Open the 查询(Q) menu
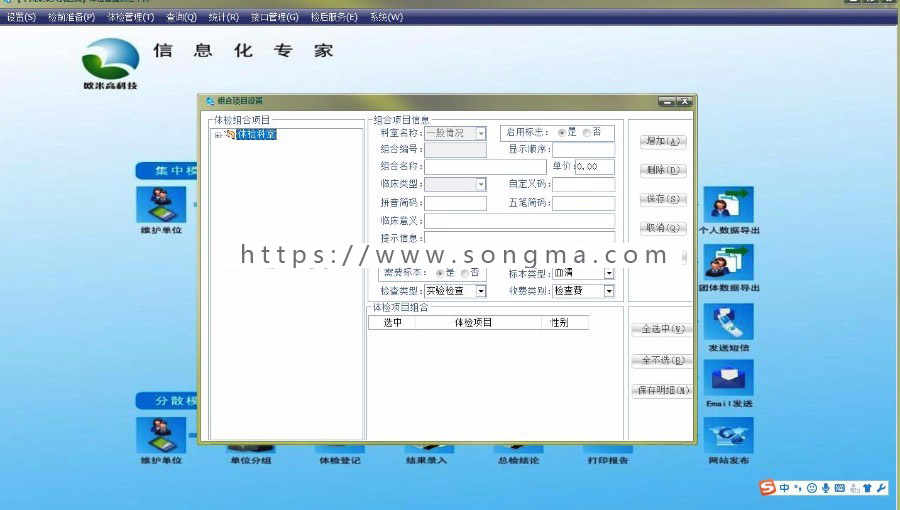Viewport: 900px width, 510px height. tap(181, 17)
